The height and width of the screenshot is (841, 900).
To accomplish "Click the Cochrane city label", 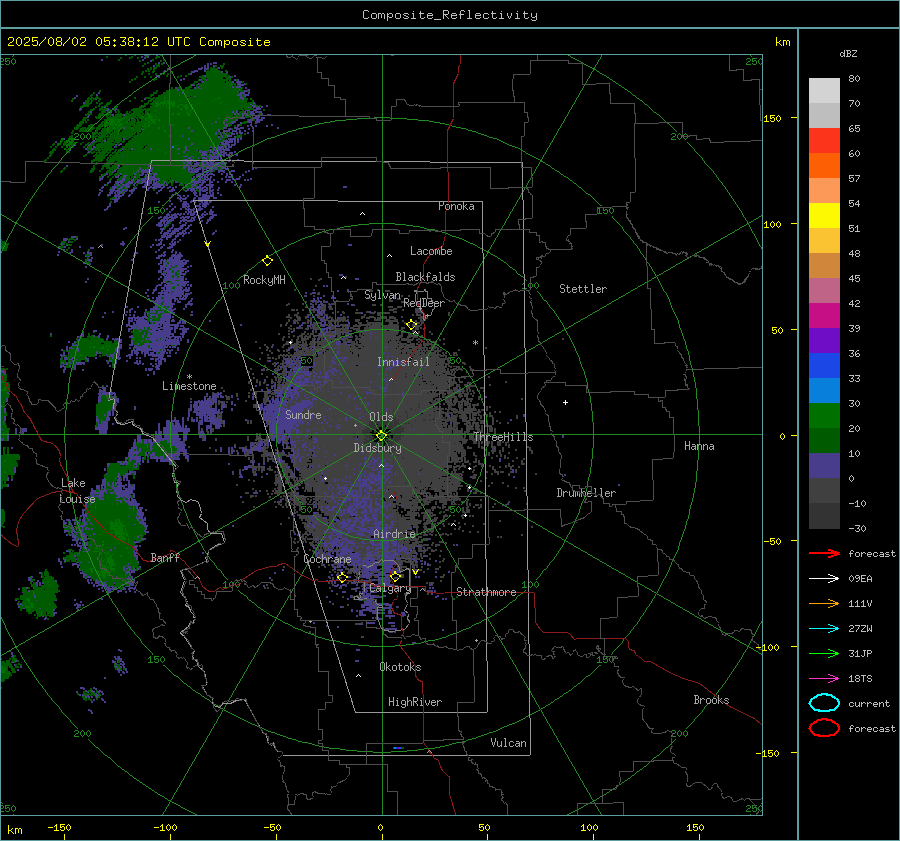I will click(327, 559).
